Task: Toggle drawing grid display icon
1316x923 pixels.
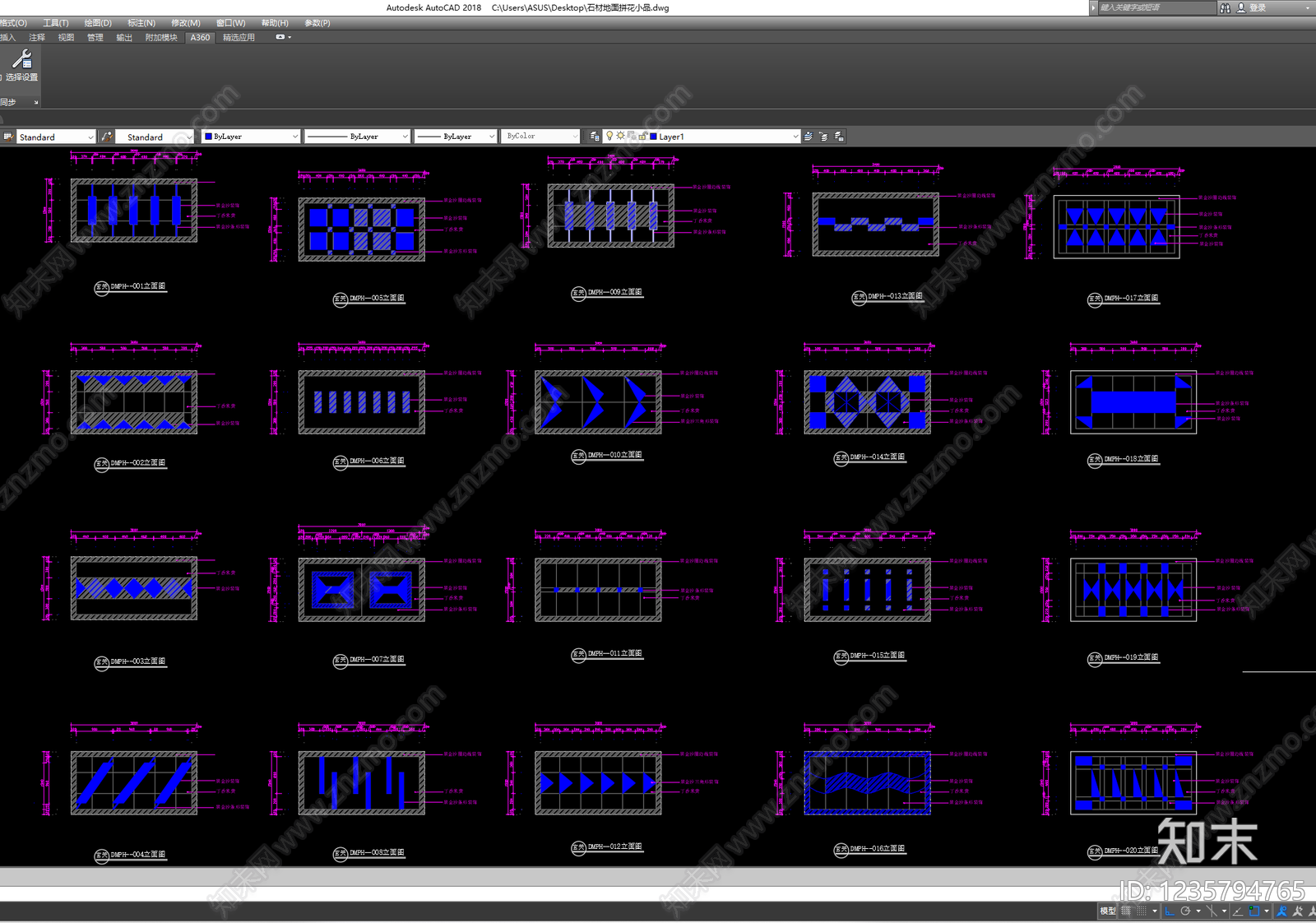Action: click(x=1126, y=911)
